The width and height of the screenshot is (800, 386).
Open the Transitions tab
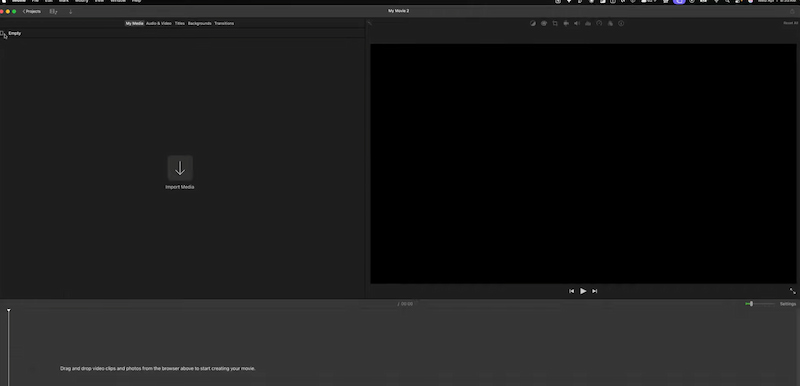pyautogui.click(x=224, y=23)
